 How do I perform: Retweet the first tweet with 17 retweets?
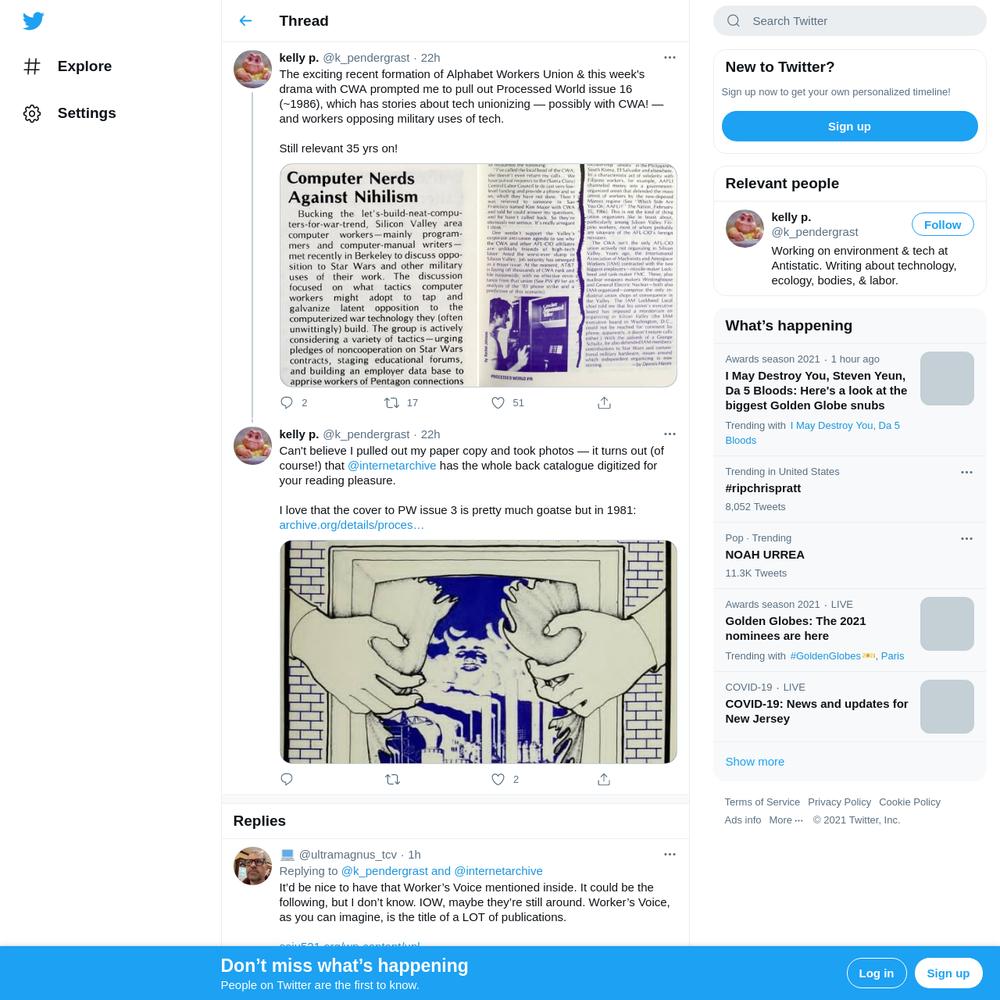[392, 402]
